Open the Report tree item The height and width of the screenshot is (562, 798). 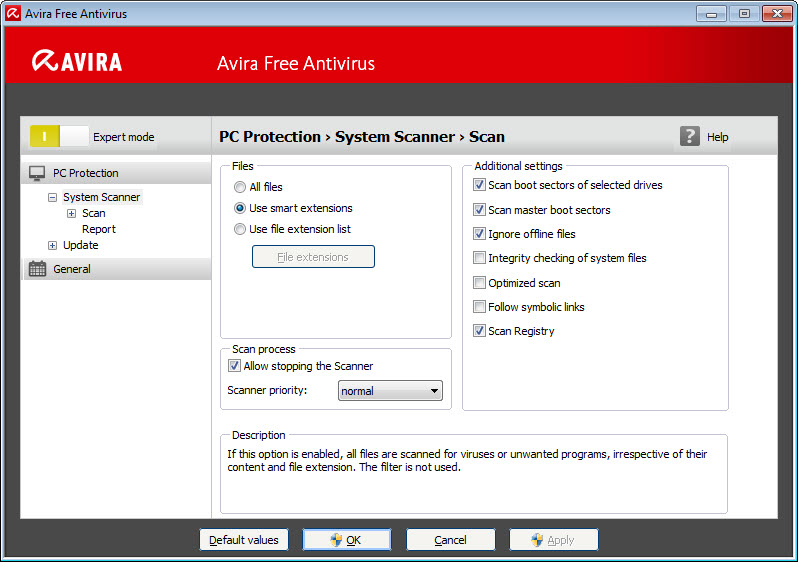pyautogui.click(x=99, y=229)
